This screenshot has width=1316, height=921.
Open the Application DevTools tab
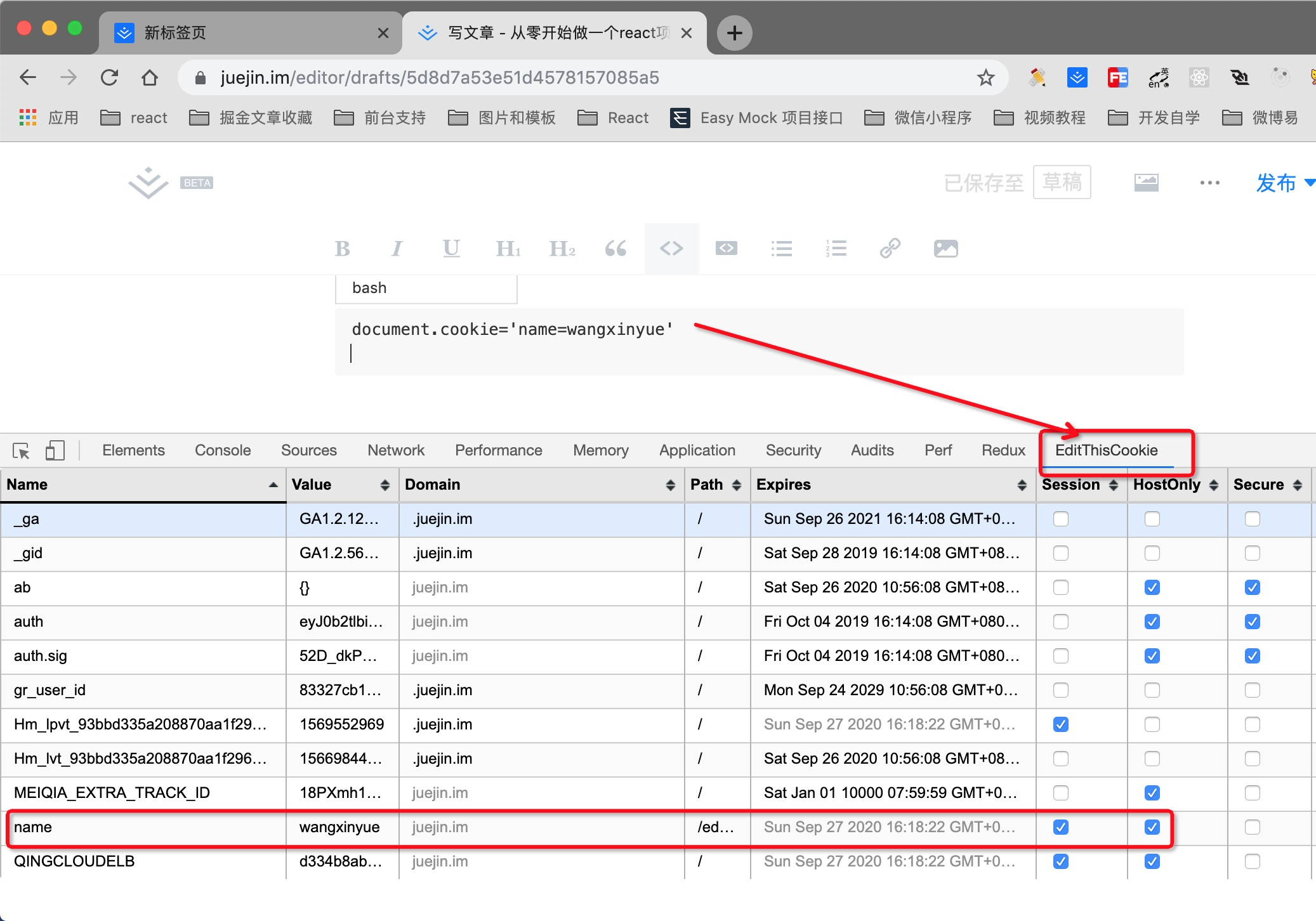point(697,450)
